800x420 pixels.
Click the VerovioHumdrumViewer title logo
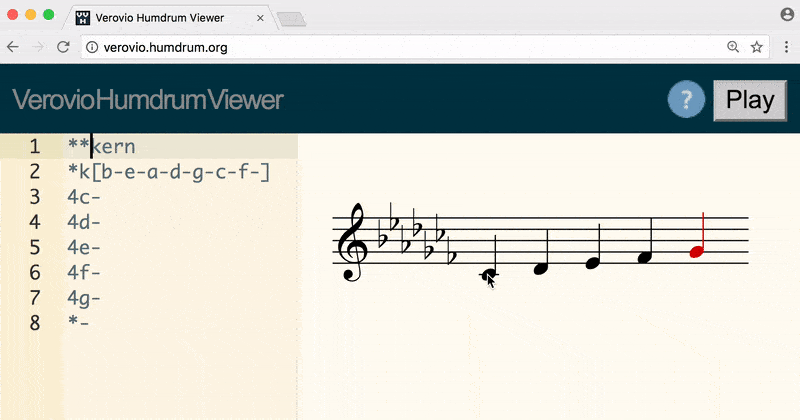[148, 100]
